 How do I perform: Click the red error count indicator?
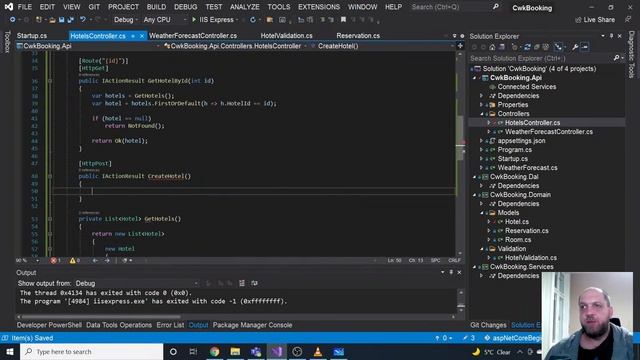pos(55,260)
